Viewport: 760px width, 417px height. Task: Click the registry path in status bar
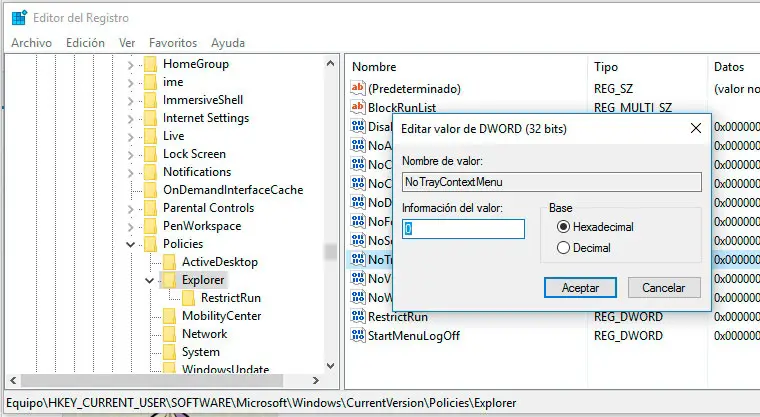point(261,403)
